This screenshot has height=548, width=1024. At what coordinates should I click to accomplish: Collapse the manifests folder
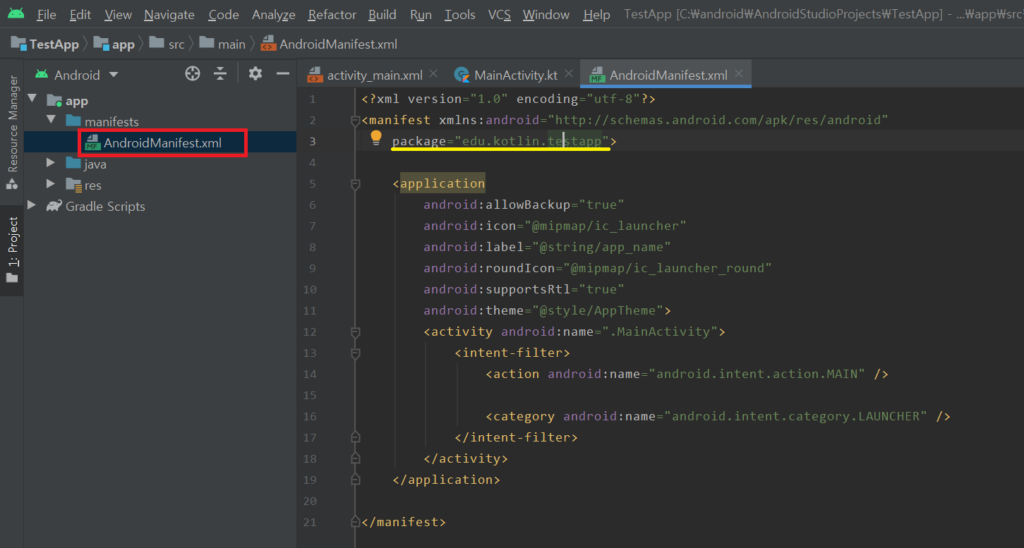click(x=51, y=121)
